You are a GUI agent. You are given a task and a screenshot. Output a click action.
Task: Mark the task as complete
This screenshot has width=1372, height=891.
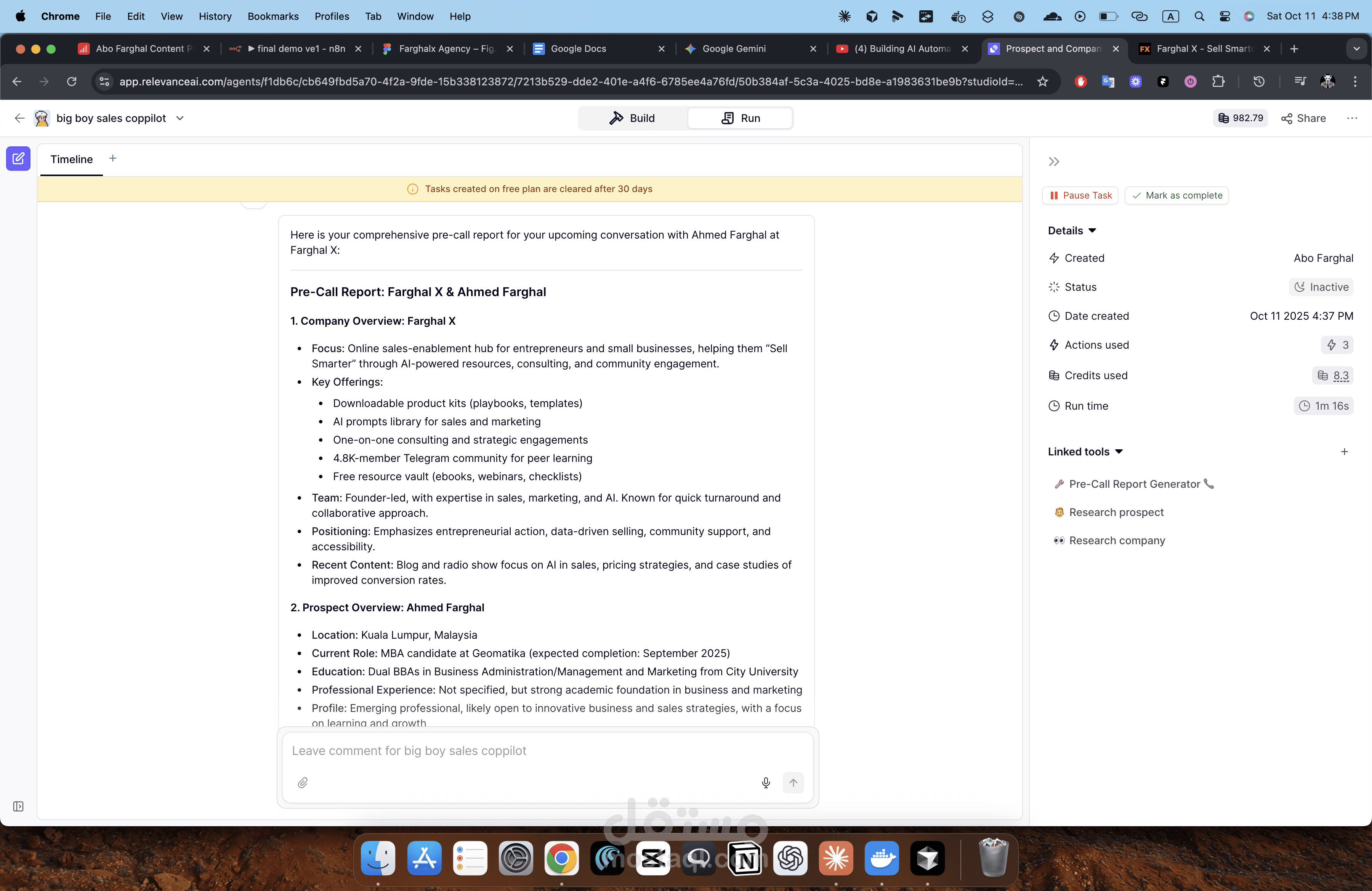[1176, 196]
